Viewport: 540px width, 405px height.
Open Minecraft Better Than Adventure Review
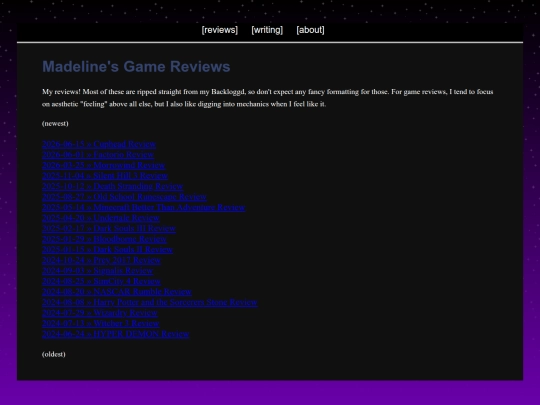click(144, 208)
